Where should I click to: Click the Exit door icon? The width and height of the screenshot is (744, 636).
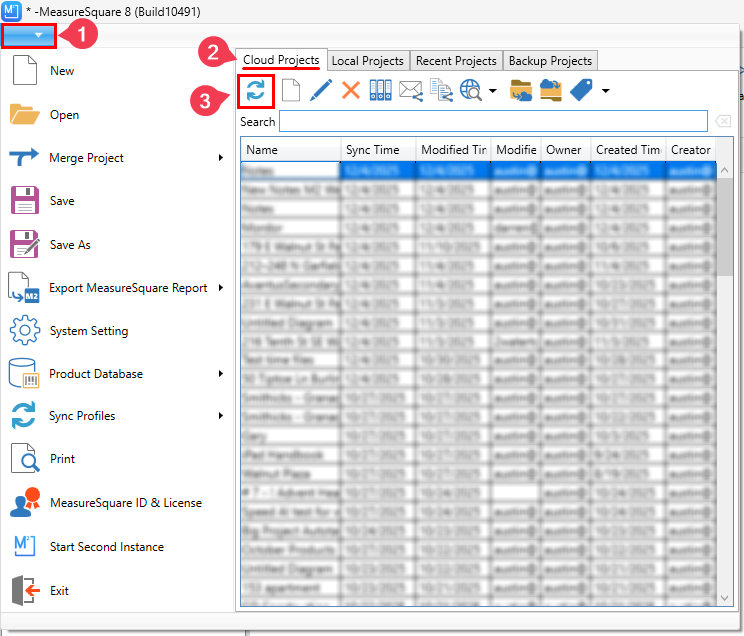[26, 590]
